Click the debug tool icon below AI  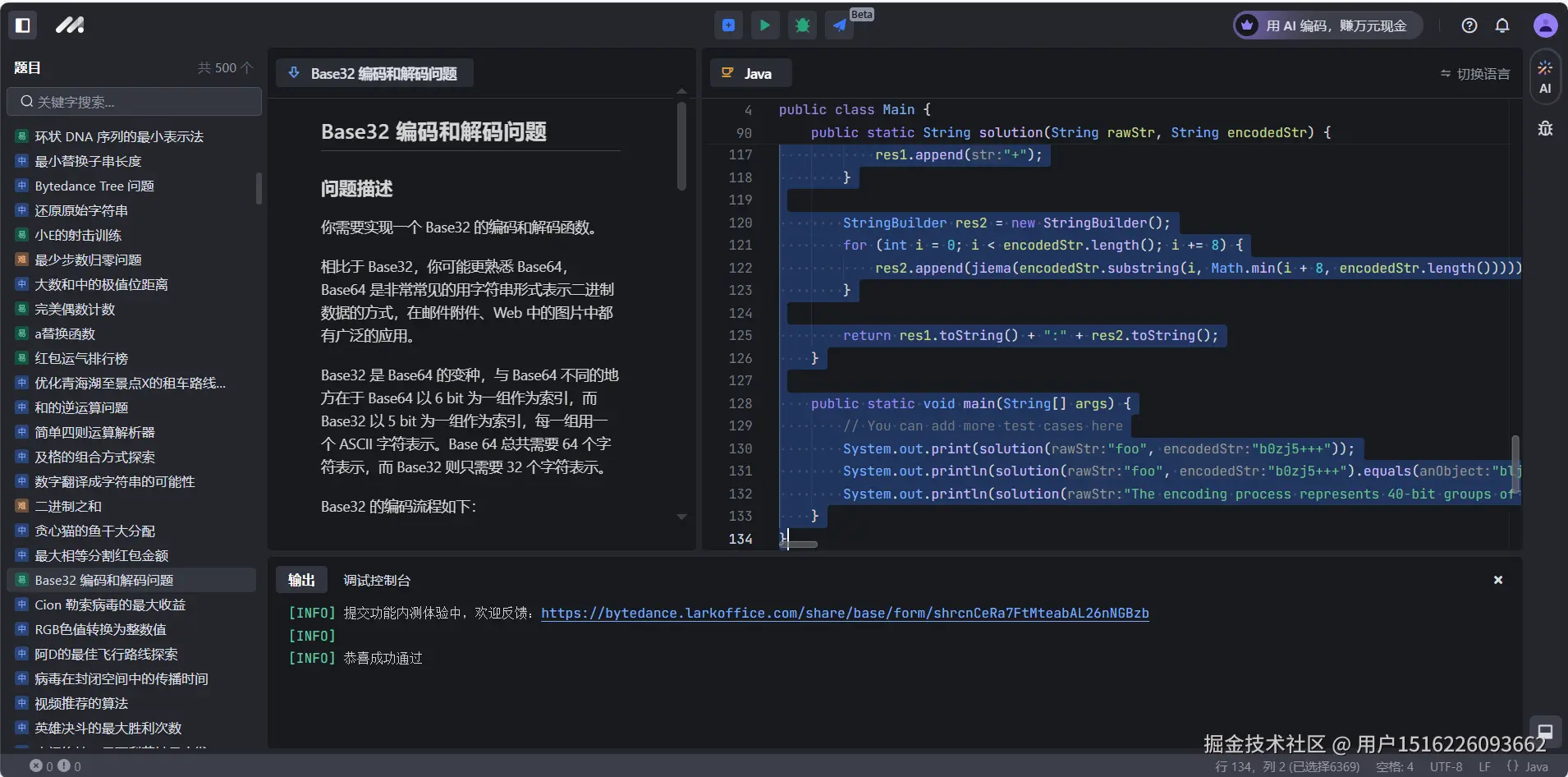(x=1545, y=129)
